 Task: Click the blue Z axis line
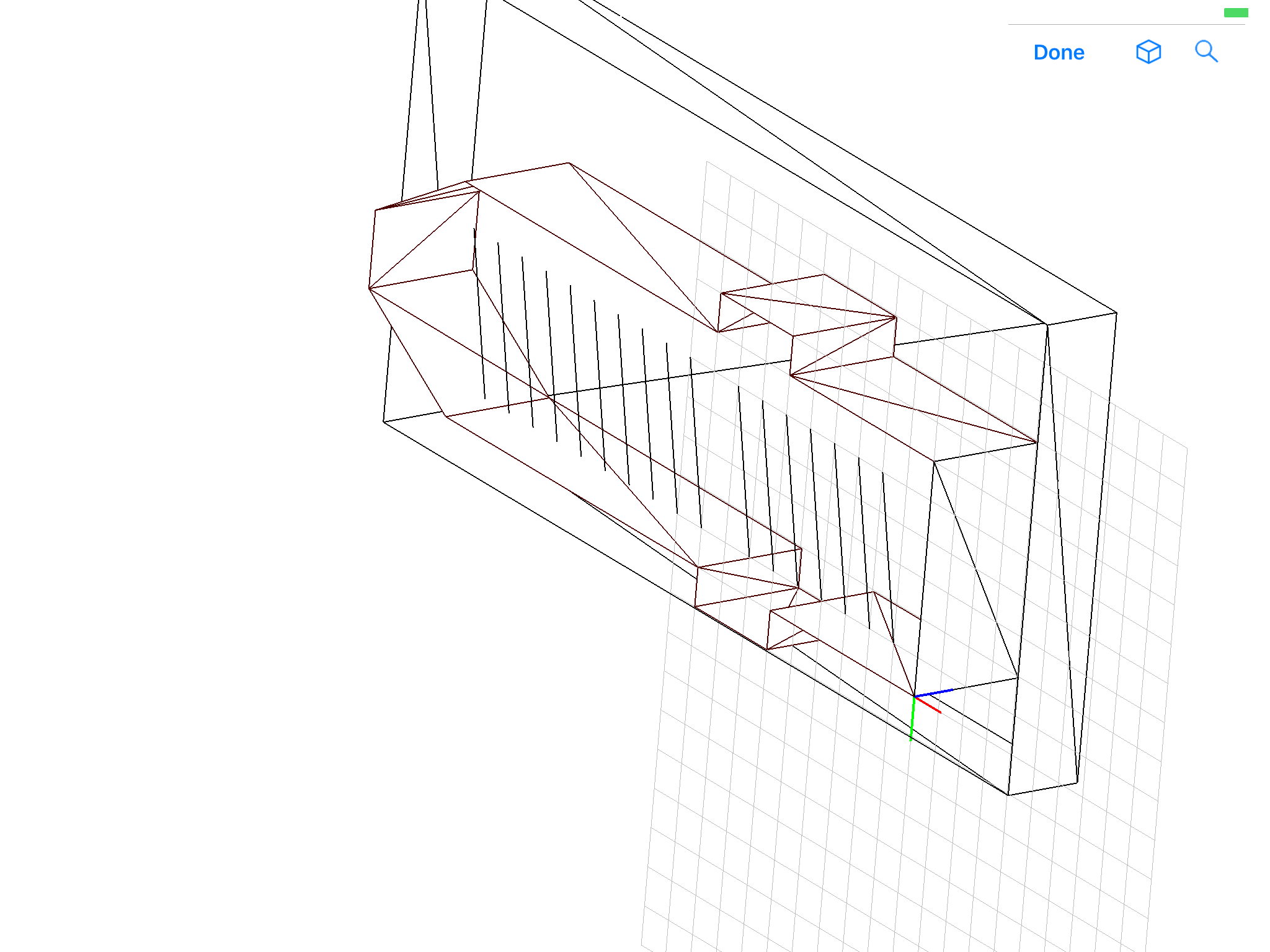935,692
